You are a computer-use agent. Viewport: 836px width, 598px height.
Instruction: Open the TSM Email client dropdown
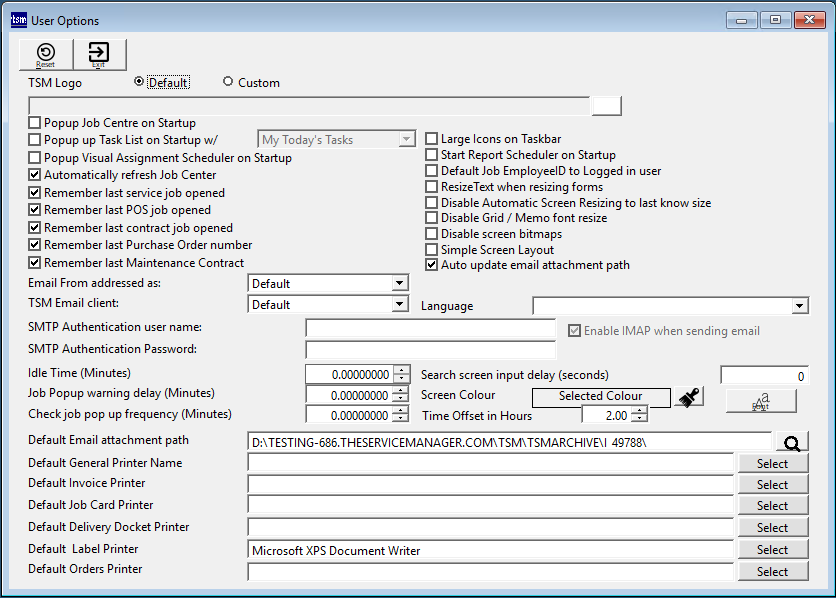tap(400, 305)
